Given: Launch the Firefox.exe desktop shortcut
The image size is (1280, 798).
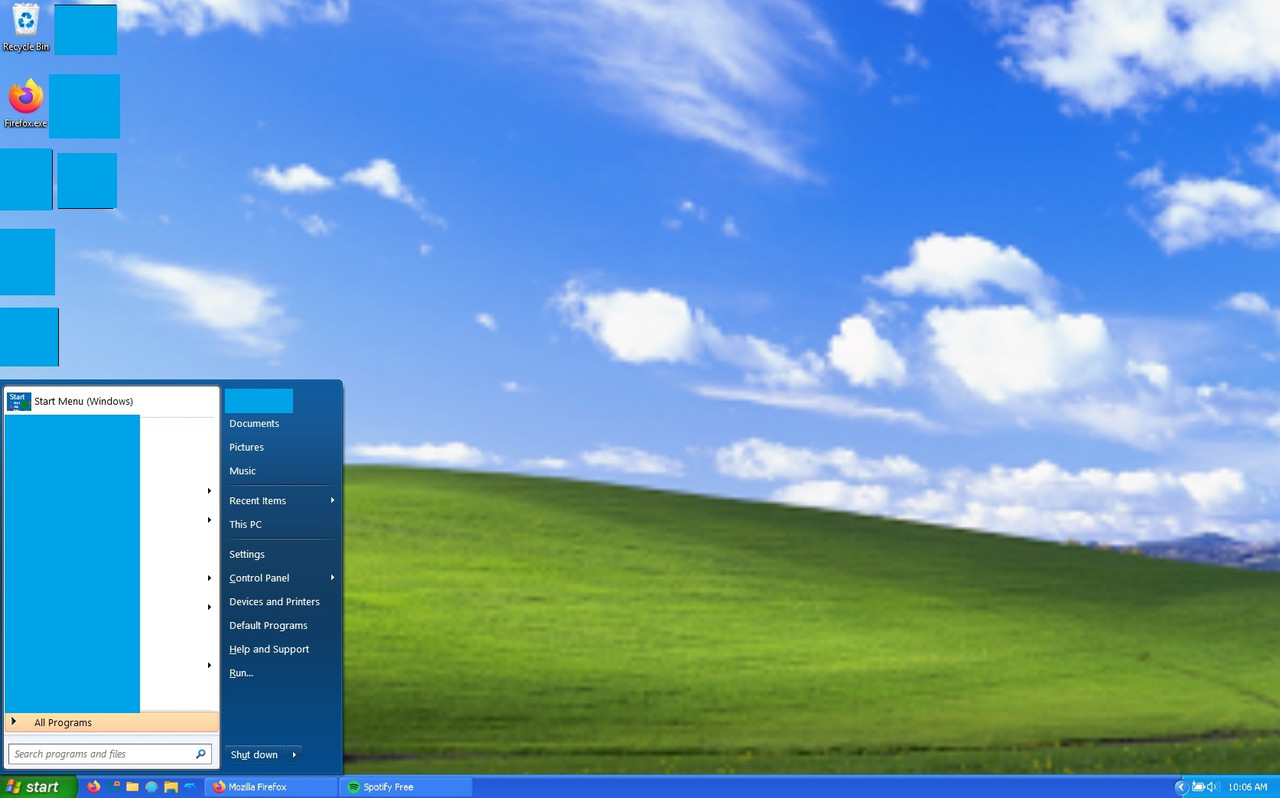Looking at the screenshot, I should click(x=26, y=104).
